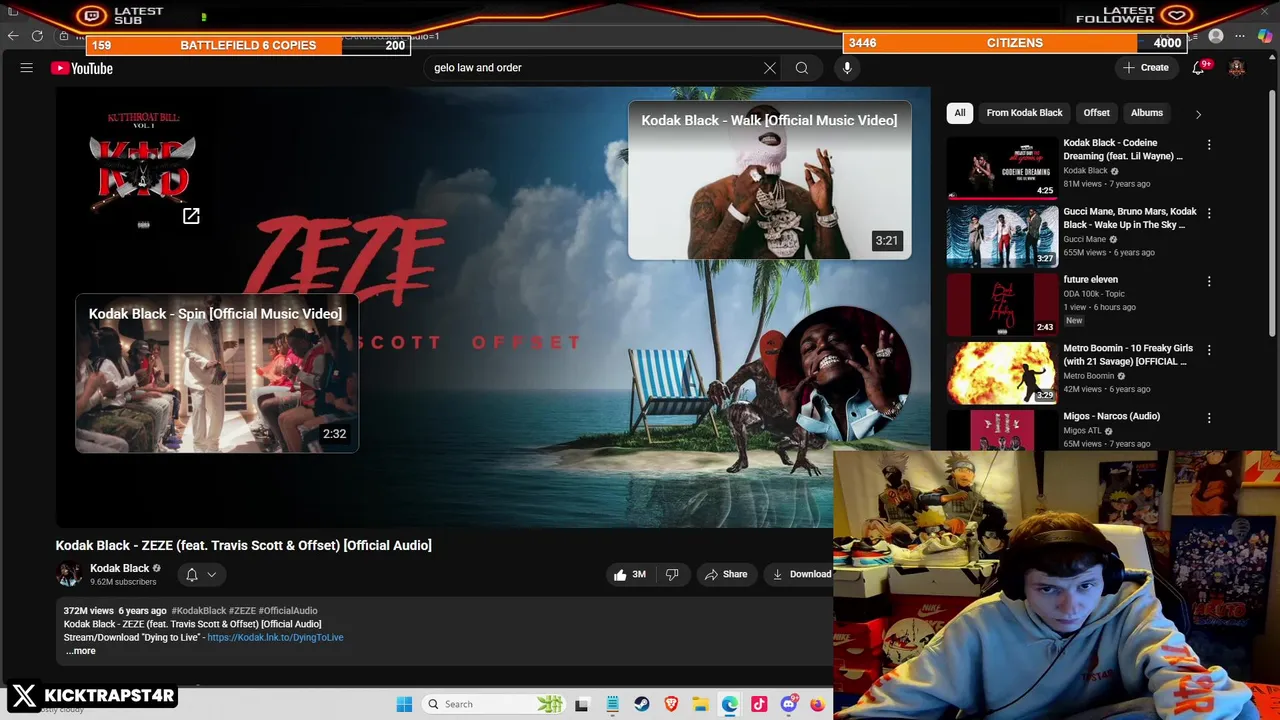Click the #ZEZE hashtag
Image resolution: width=1280 pixels, height=720 pixels.
click(x=242, y=610)
